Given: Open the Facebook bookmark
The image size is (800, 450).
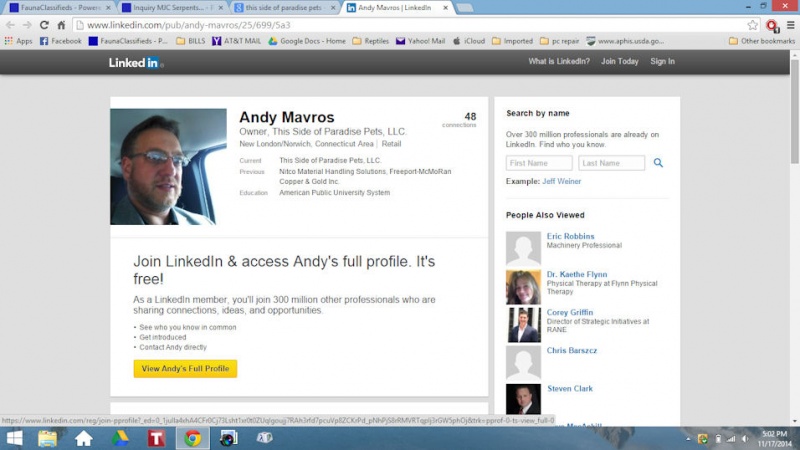Looking at the screenshot, I should point(61,41).
